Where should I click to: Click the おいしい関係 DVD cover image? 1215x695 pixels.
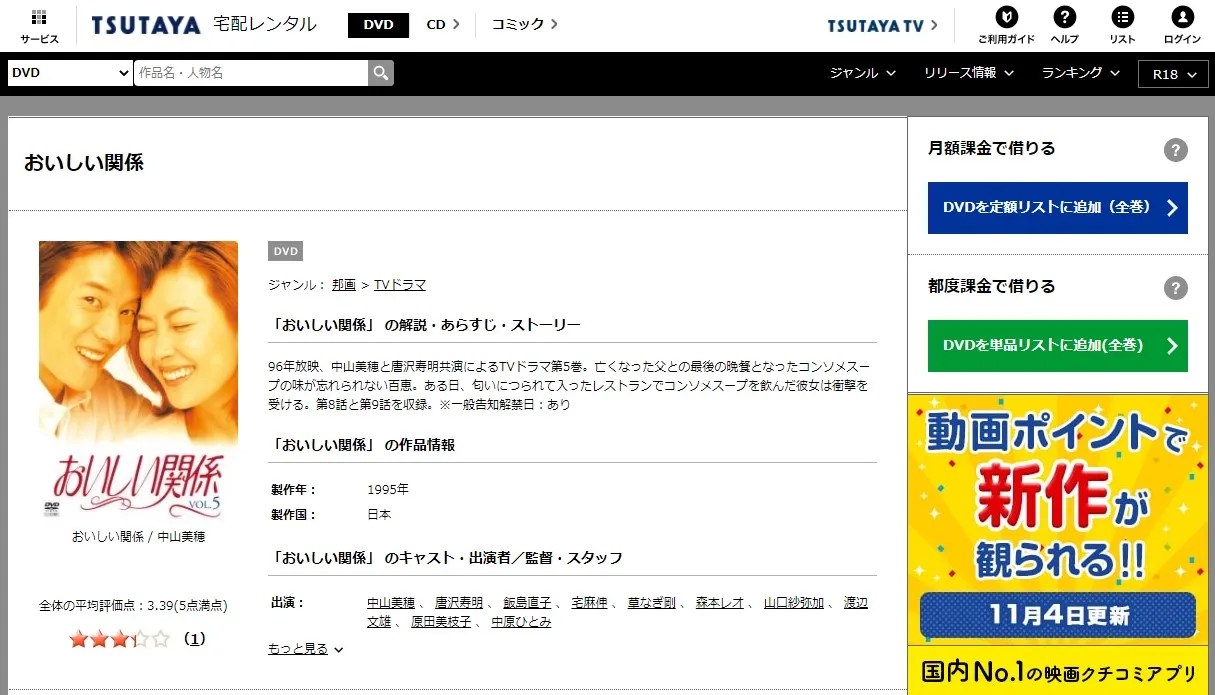click(x=138, y=380)
